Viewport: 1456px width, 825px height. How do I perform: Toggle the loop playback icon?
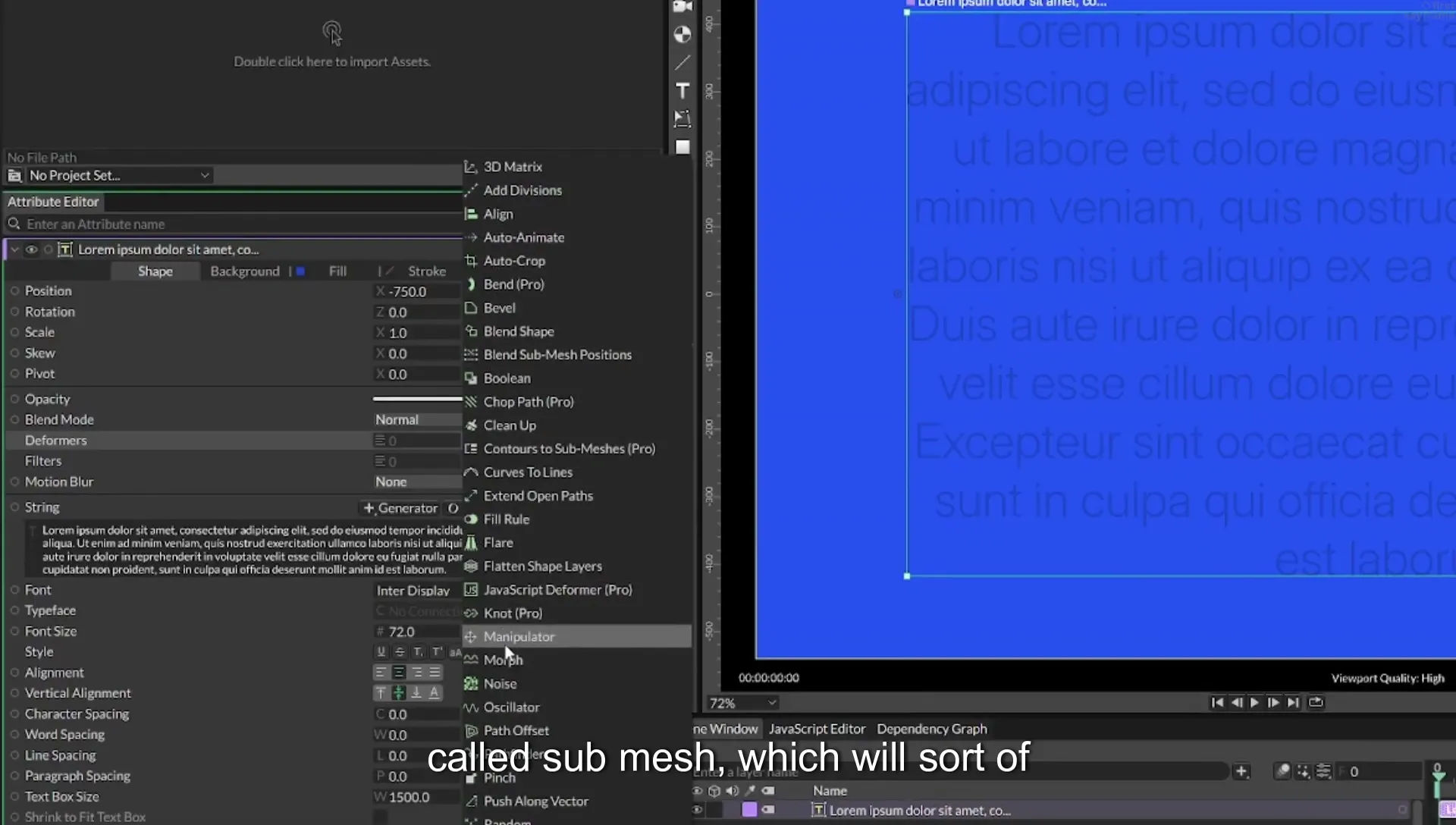click(x=1316, y=703)
